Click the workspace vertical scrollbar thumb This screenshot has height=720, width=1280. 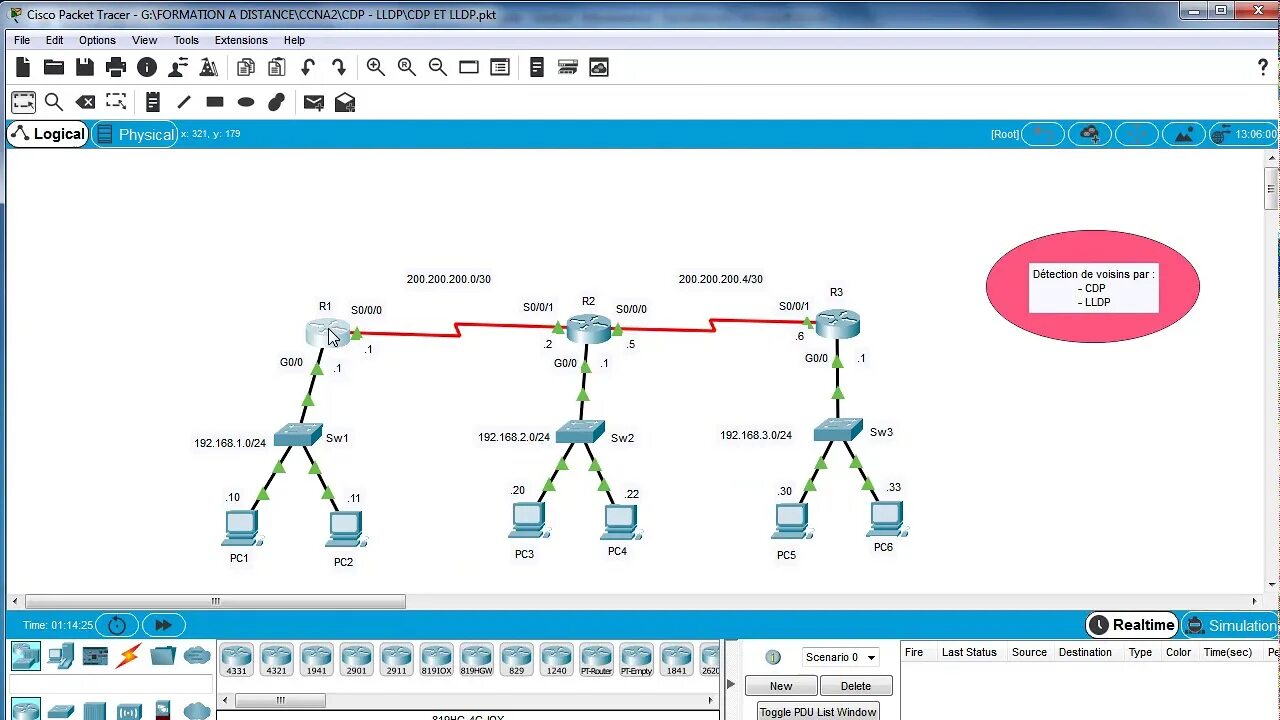pyautogui.click(x=1271, y=188)
